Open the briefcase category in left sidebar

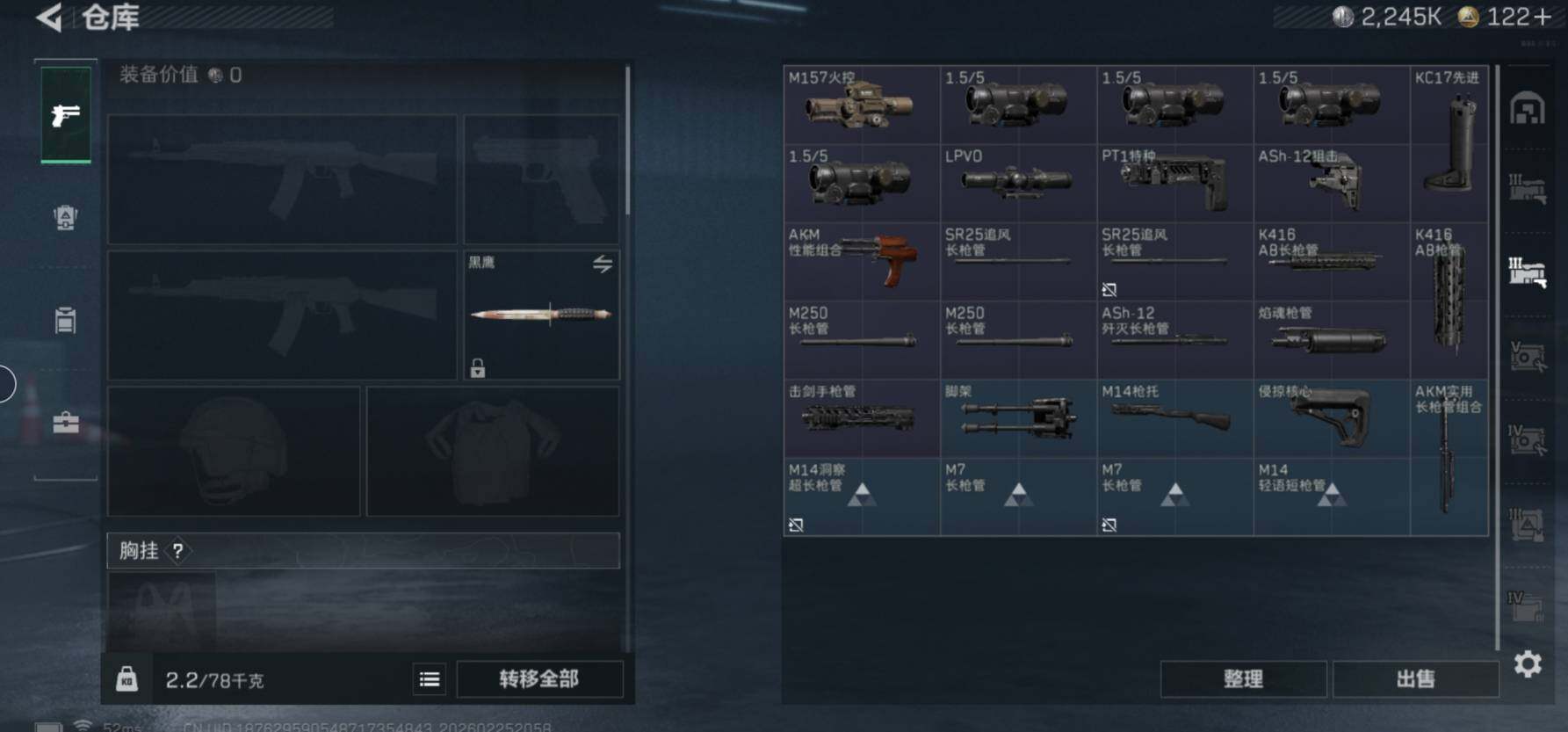(x=66, y=423)
